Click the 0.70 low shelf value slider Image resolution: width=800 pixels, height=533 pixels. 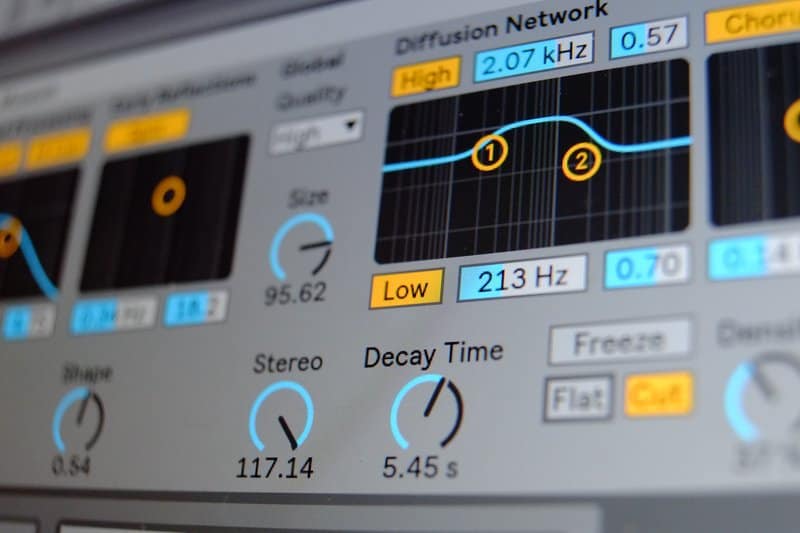(x=646, y=267)
